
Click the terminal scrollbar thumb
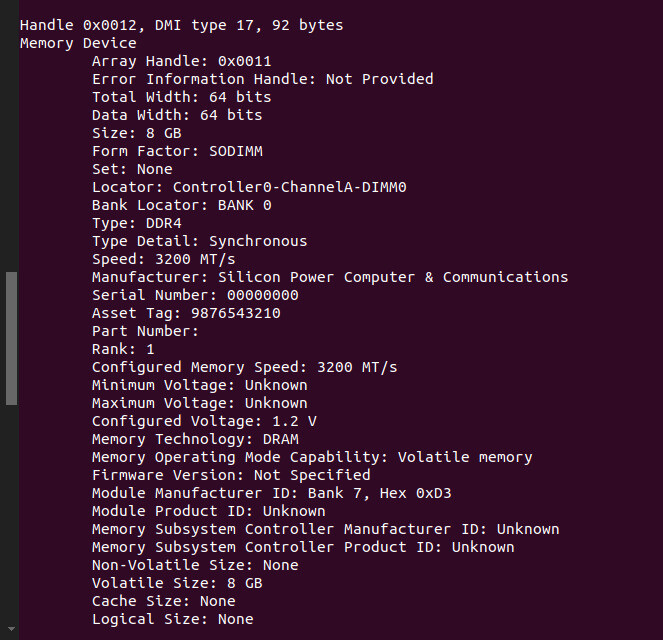11,338
